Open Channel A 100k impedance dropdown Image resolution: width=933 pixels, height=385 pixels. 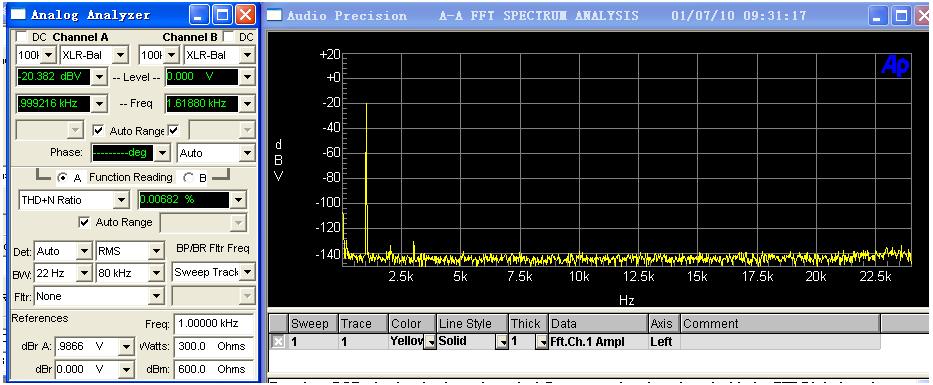[x=49, y=55]
